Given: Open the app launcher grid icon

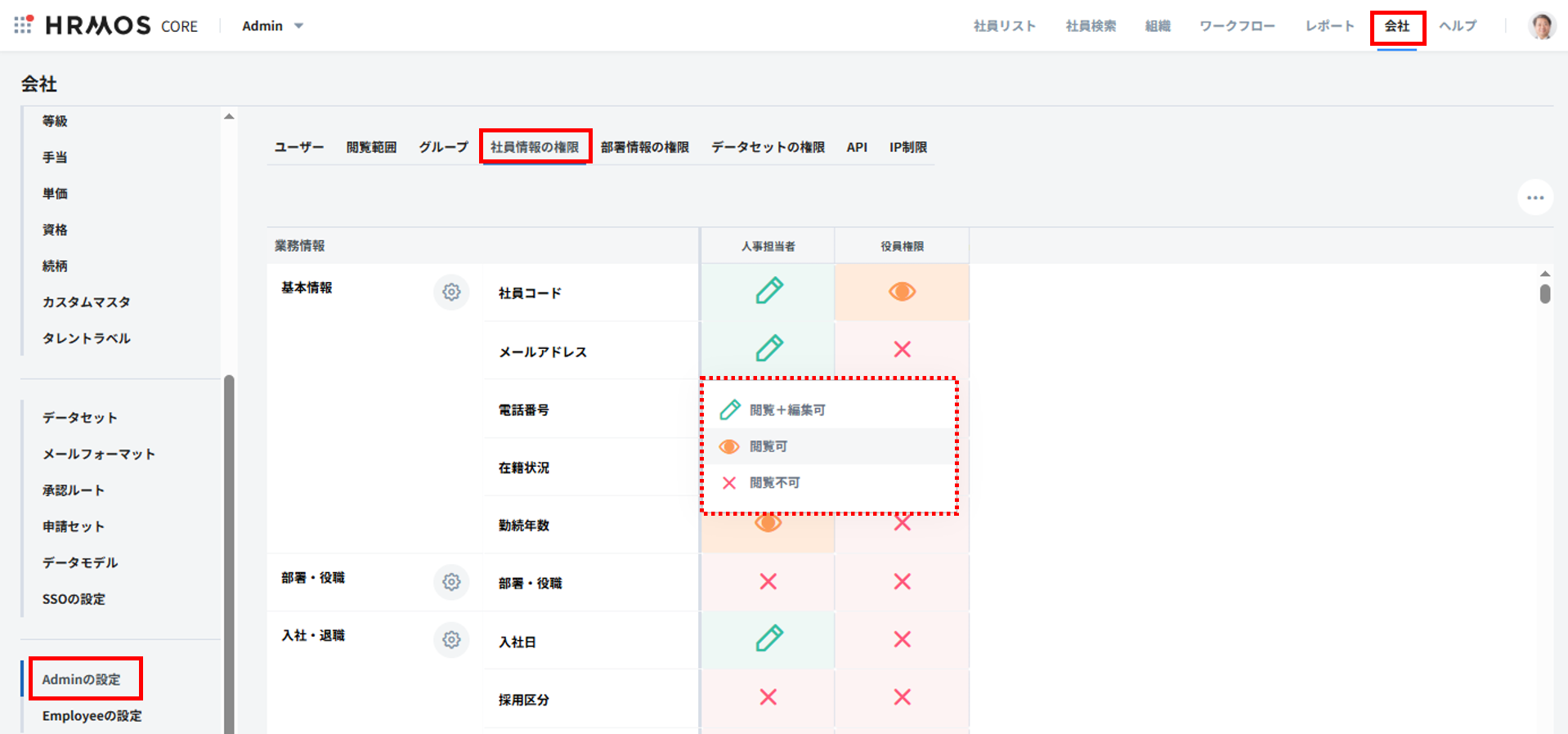Looking at the screenshot, I should point(23,25).
